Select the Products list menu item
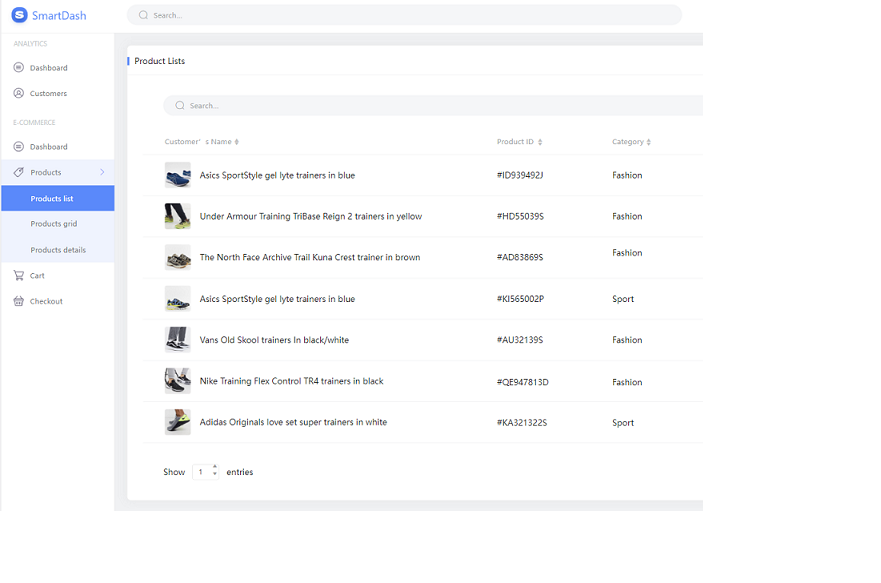The height and width of the screenshot is (583, 881). click(x=52, y=199)
